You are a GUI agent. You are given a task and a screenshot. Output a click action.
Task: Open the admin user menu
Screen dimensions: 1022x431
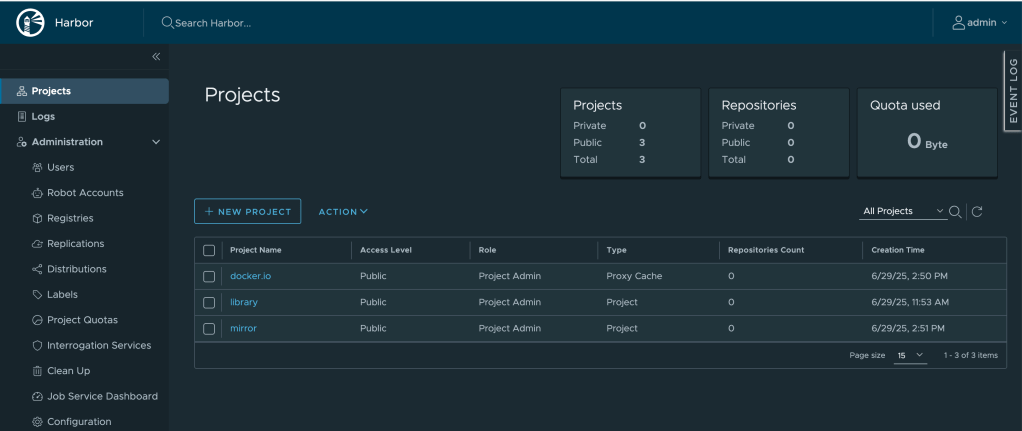(973, 23)
